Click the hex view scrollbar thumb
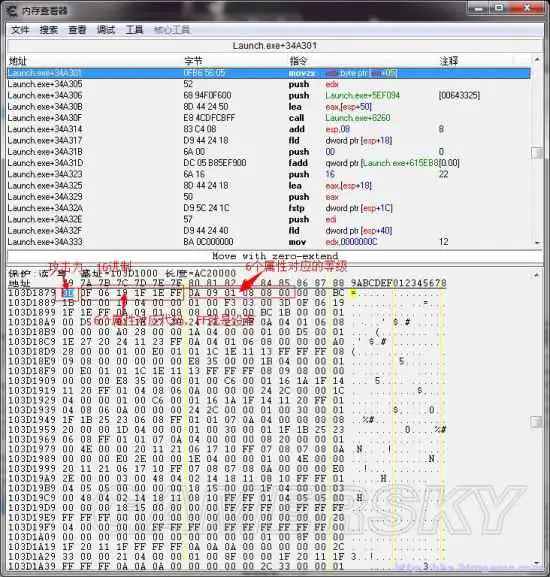 tap(537, 422)
